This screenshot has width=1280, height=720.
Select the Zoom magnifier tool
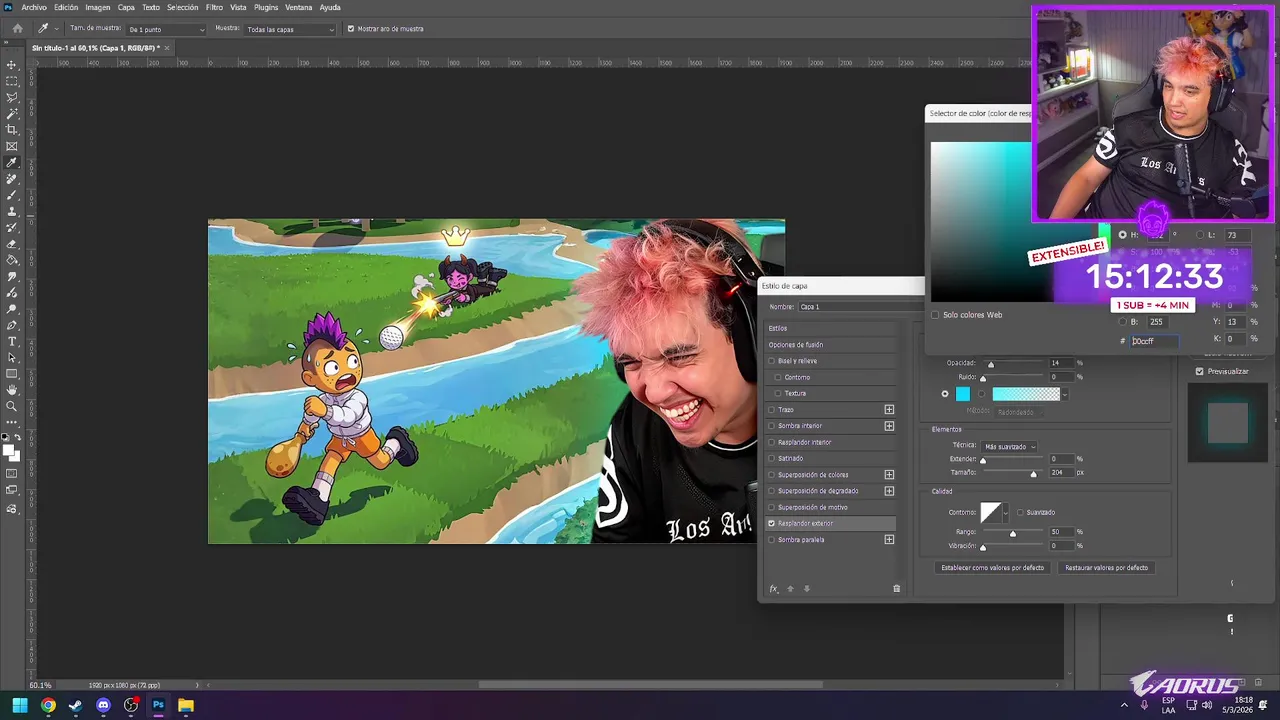12,406
